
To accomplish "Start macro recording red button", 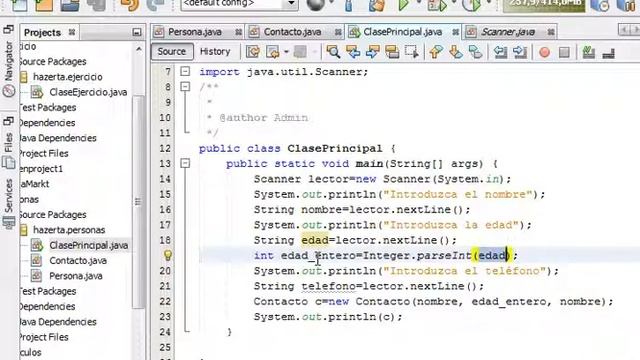I will (544, 52).
